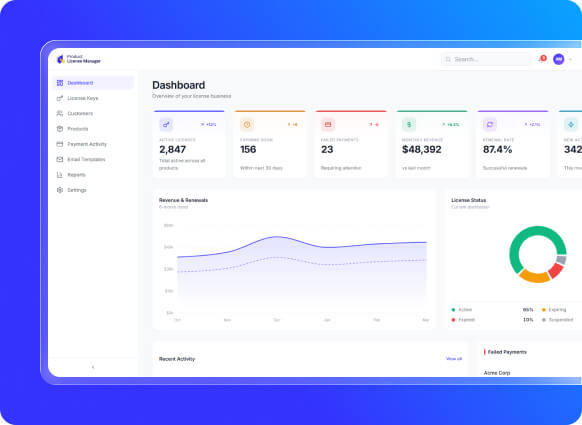Open the Reports page

tap(93, 174)
